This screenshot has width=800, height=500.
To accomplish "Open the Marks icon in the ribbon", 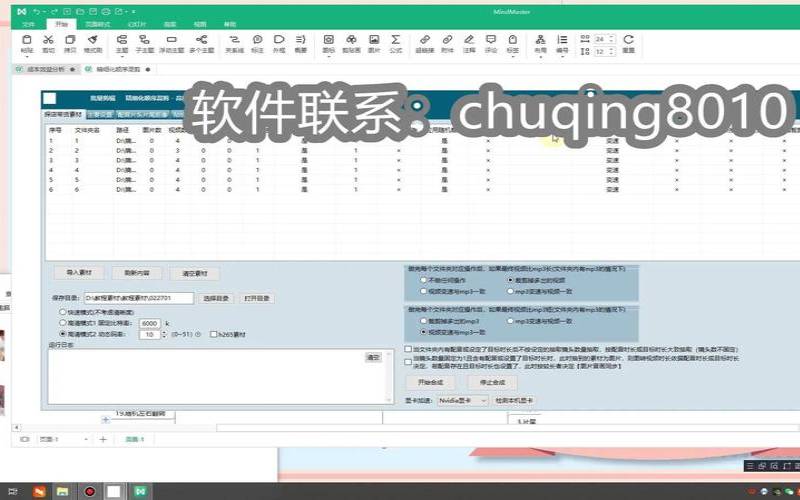I will 329,40.
